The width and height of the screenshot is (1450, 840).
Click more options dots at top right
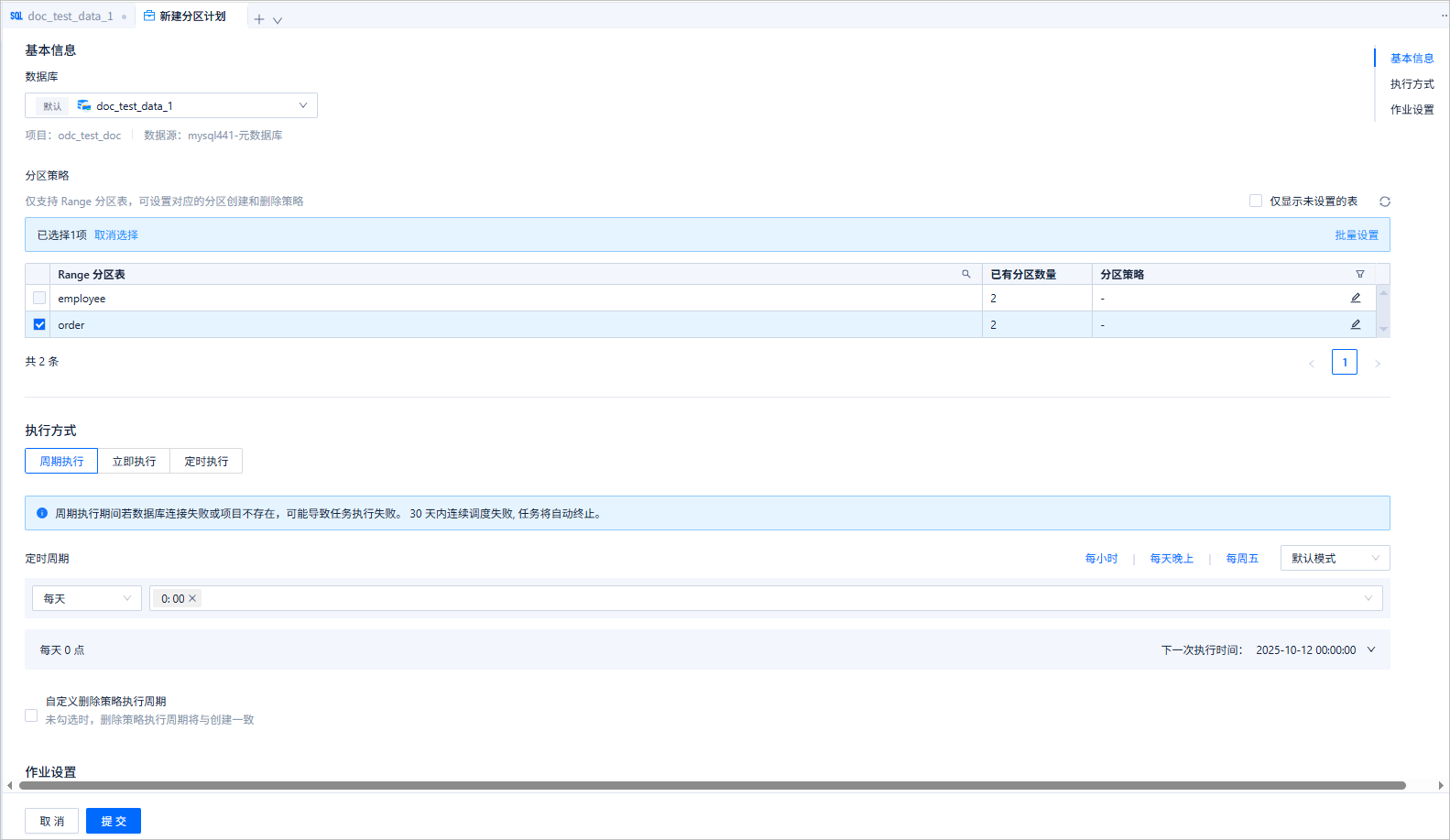[x=1445, y=16]
